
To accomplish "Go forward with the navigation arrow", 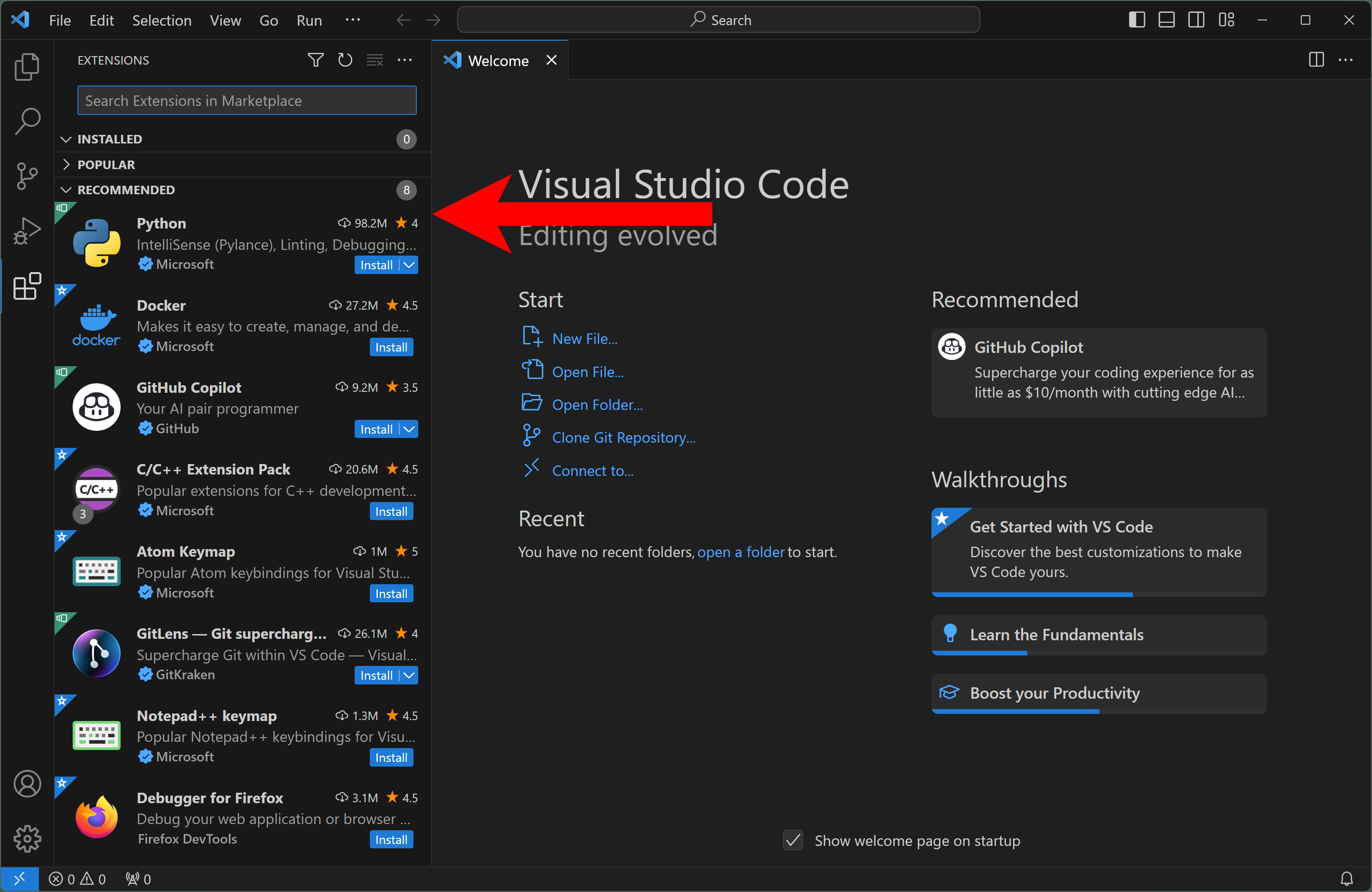I will [x=433, y=20].
